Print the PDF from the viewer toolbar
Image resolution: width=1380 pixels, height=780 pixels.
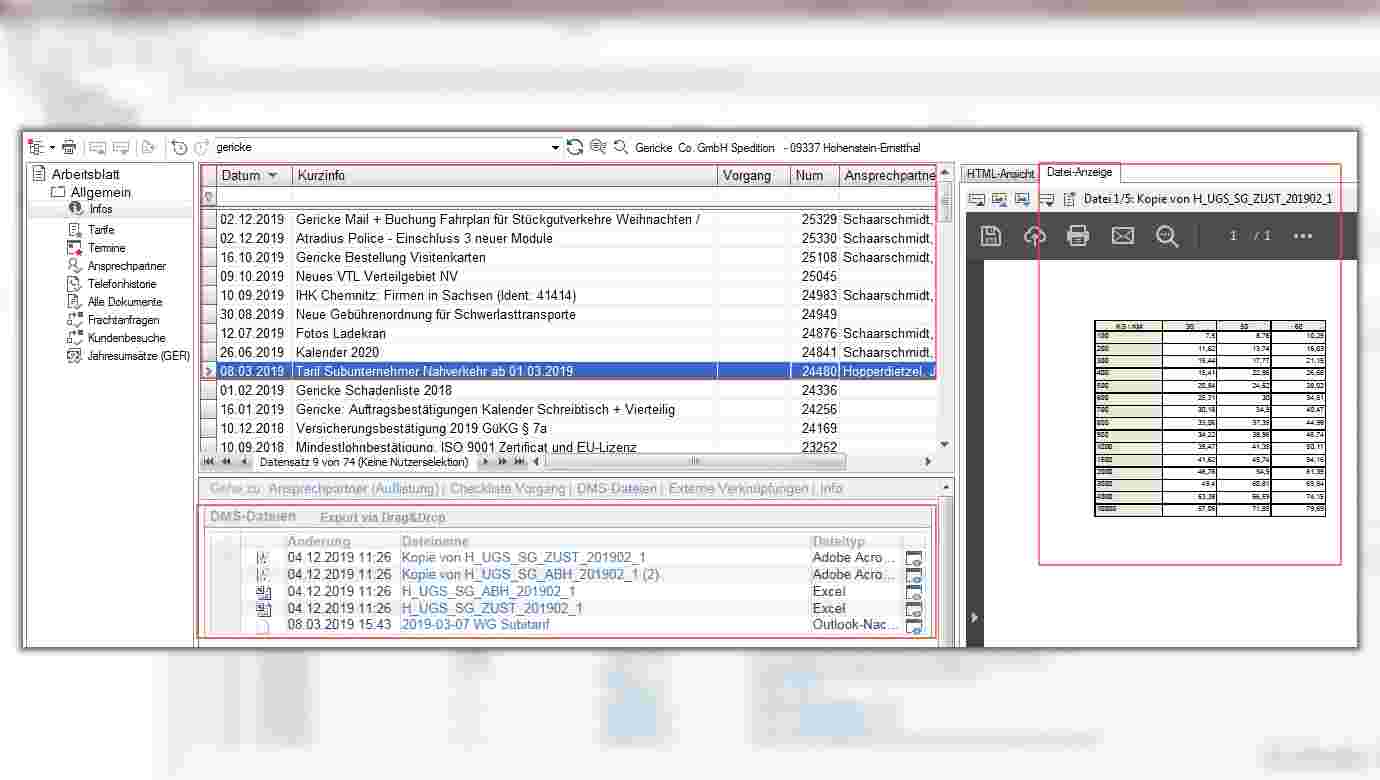pyautogui.click(x=1078, y=236)
